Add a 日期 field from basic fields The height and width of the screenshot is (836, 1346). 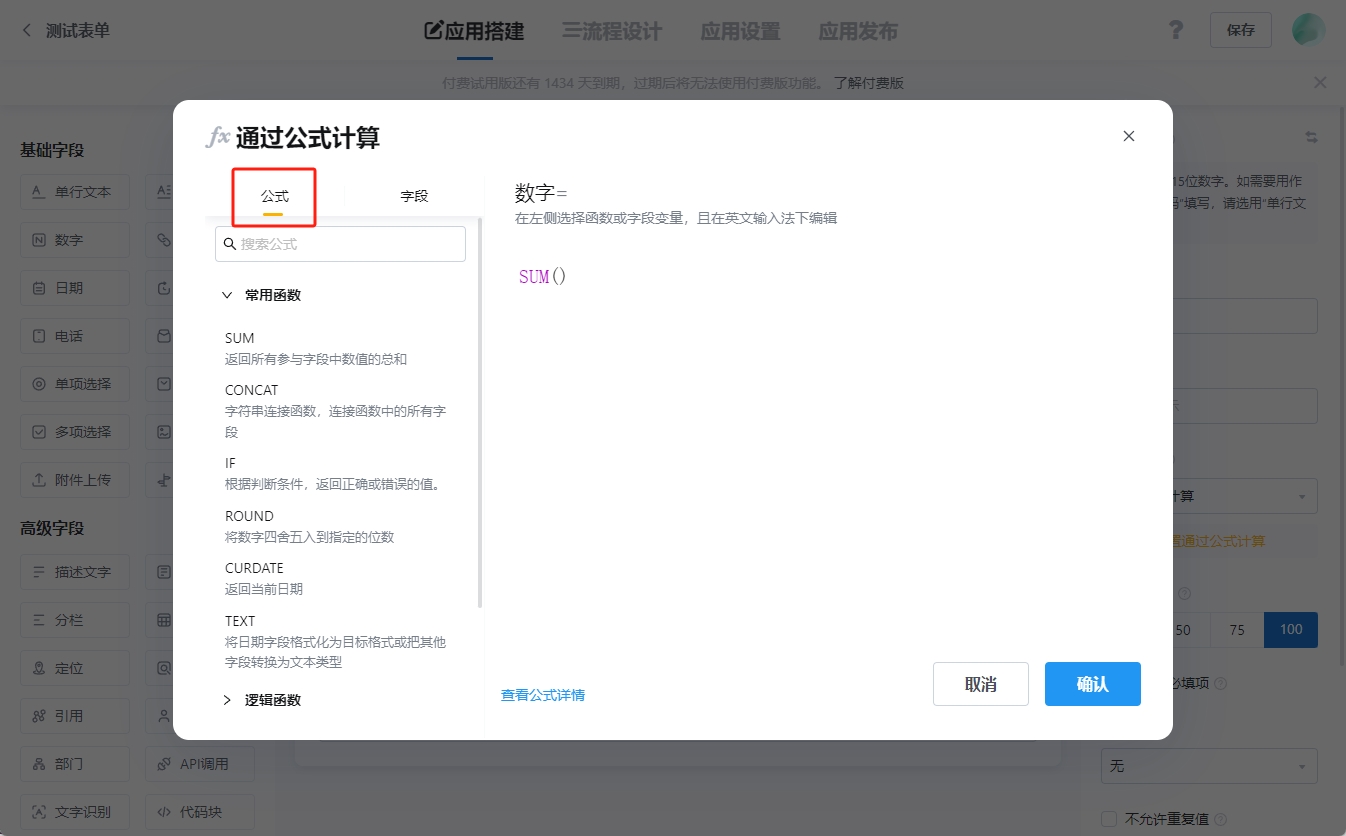[x=75, y=287]
